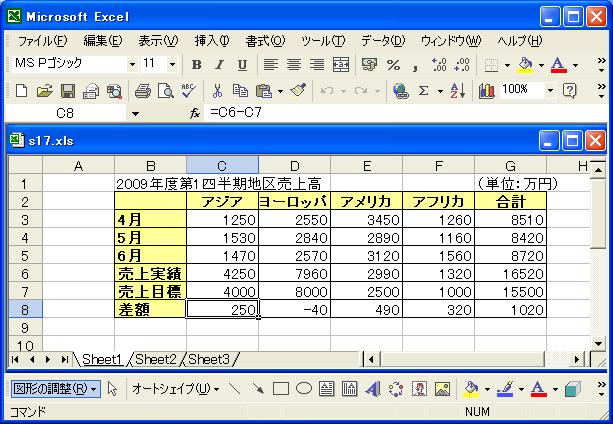Open ファイル menu
This screenshot has width=613, height=424.
coord(43,41)
